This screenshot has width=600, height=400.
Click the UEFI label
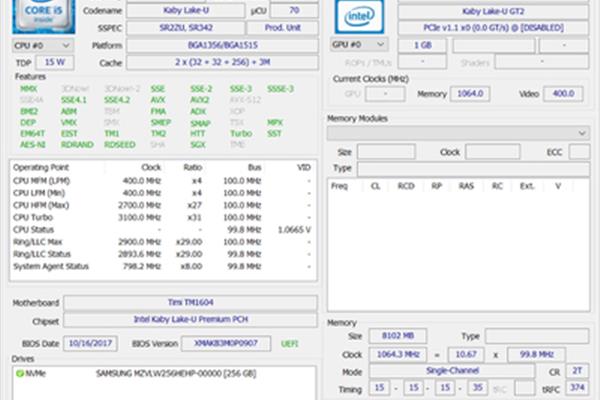coord(289,344)
